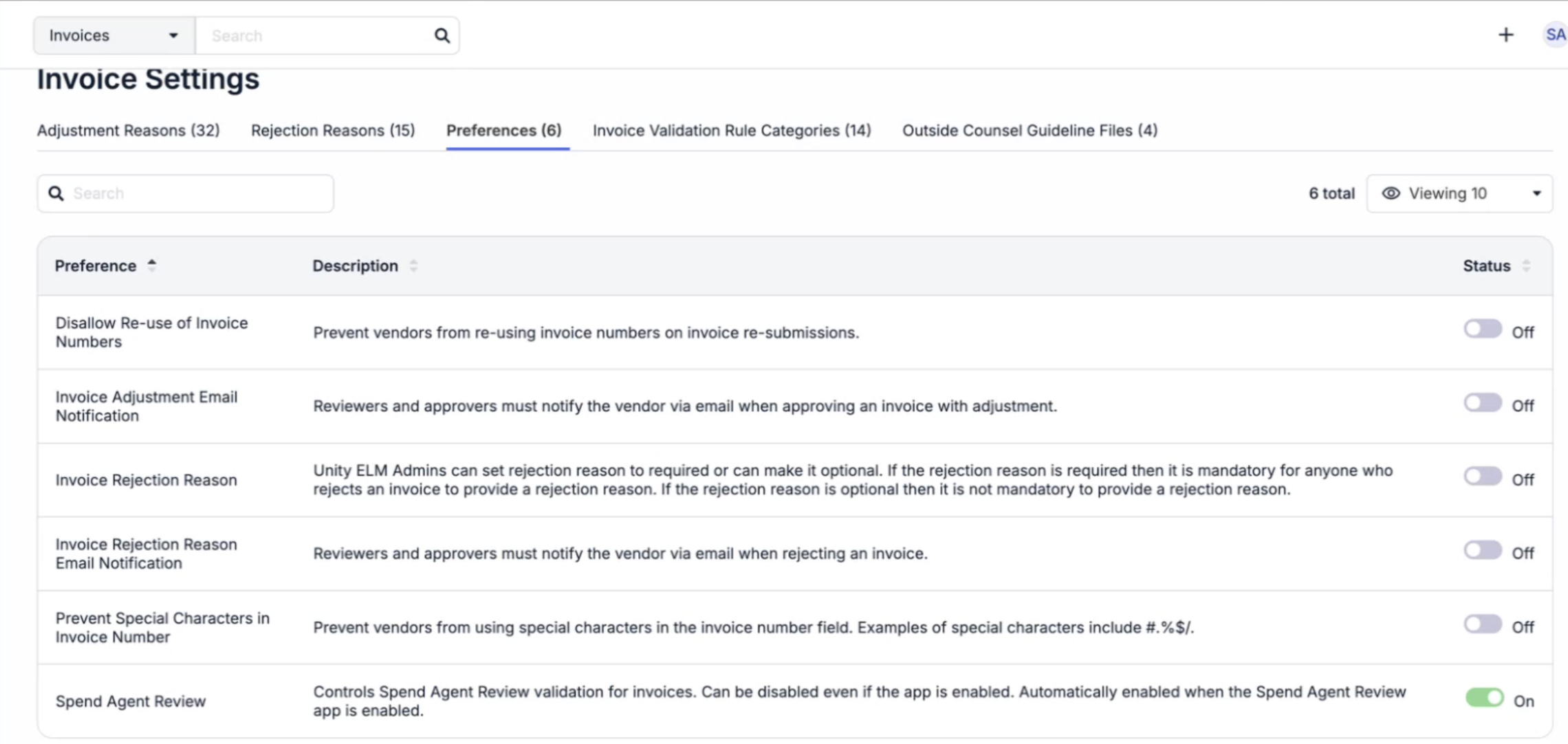This screenshot has width=1568, height=744.
Task: Sort by Status column arrows
Action: (1526, 266)
